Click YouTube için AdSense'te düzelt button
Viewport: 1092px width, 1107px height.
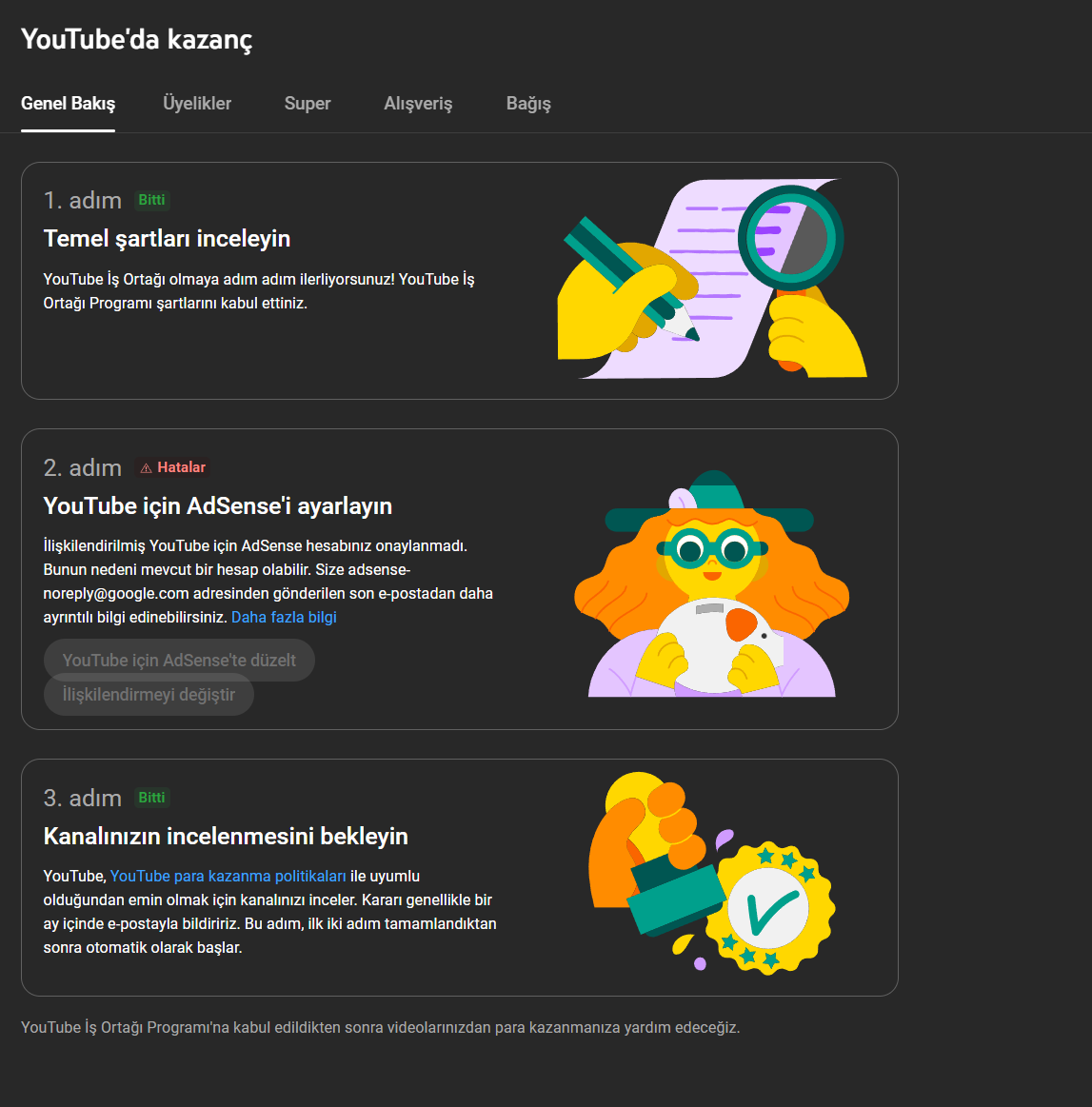179,660
